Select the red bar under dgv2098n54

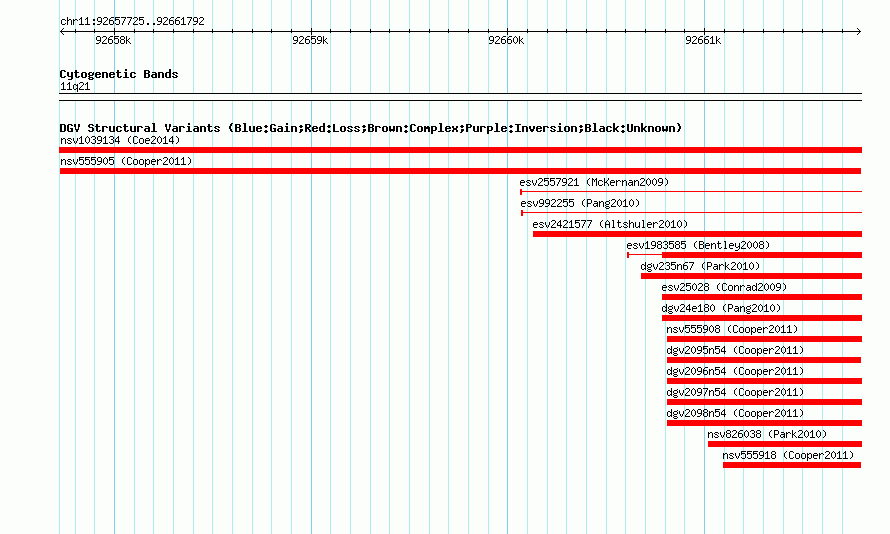[765, 423]
